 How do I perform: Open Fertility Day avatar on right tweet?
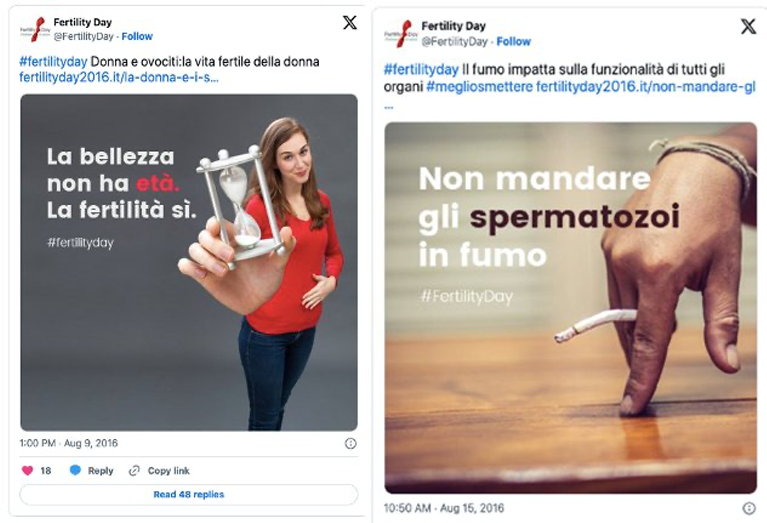click(401, 33)
